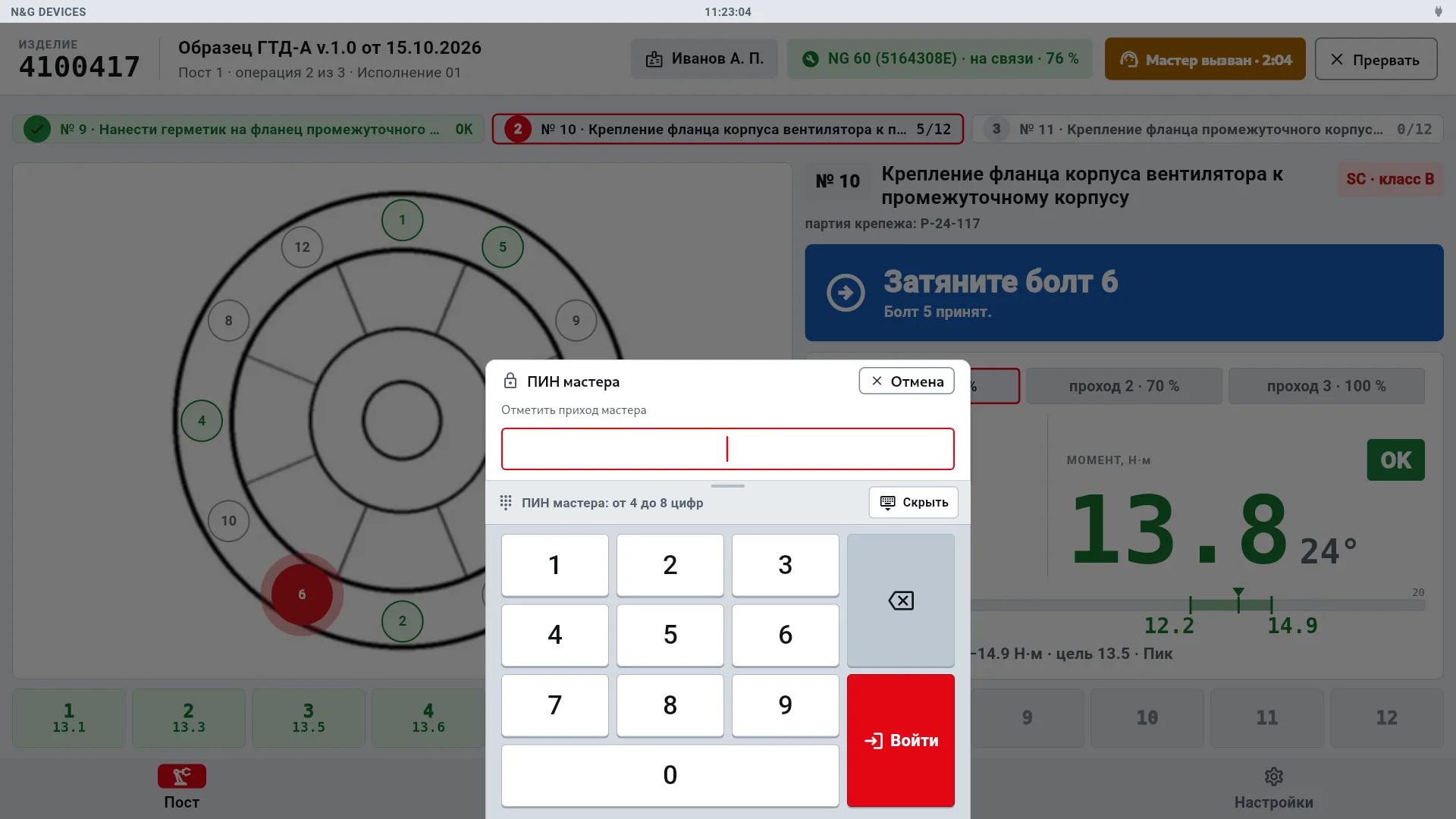The width and height of the screenshot is (1456, 819).
Task: Click the green checkmark of step № 9
Action: point(36,129)
